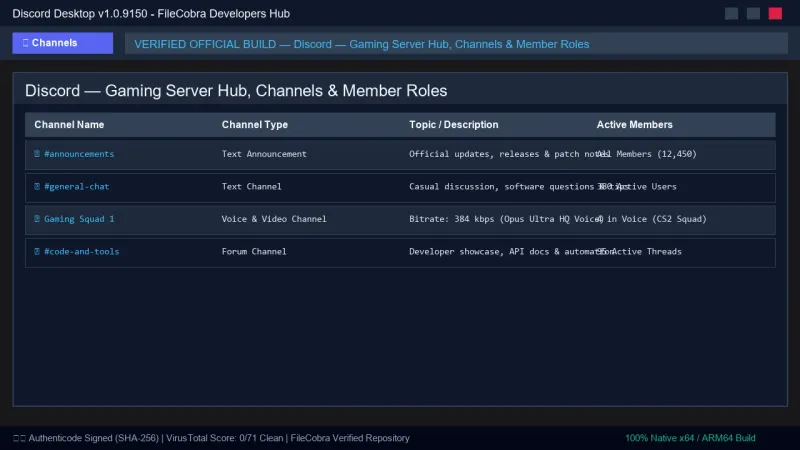Open the #general-chat channel link
The image size is (800, 450).
coord(77,186)
